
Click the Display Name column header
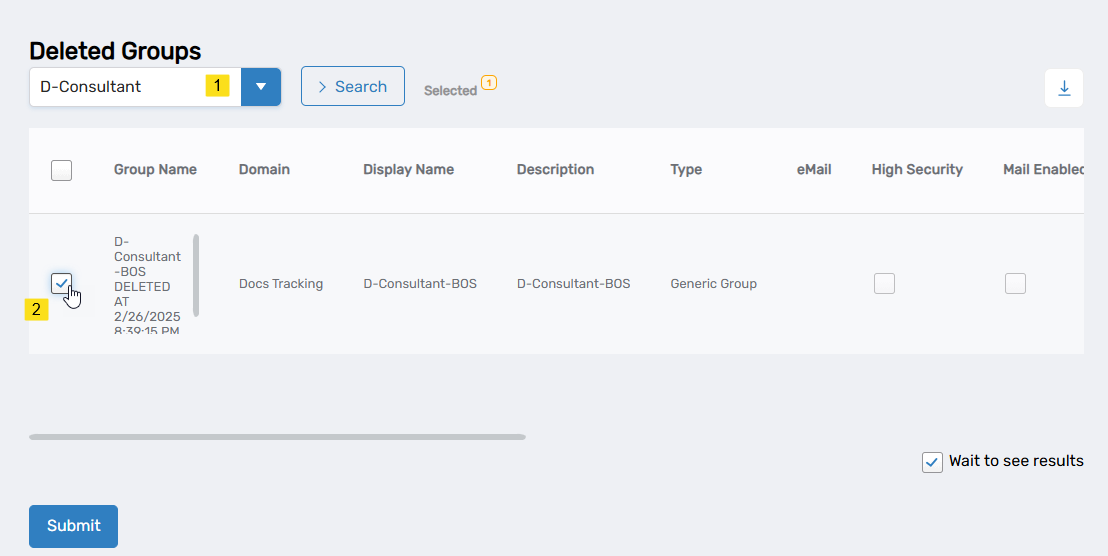coord(408,170)
